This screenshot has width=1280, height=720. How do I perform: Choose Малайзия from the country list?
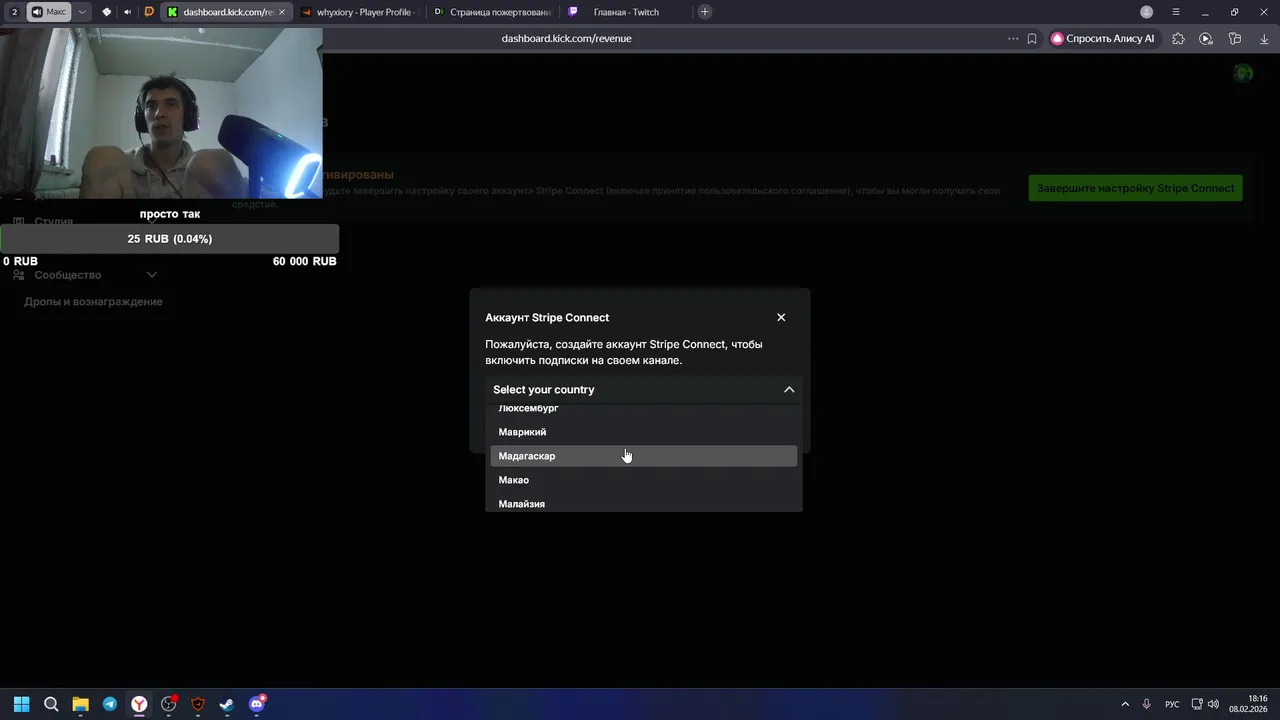(644, 503)
